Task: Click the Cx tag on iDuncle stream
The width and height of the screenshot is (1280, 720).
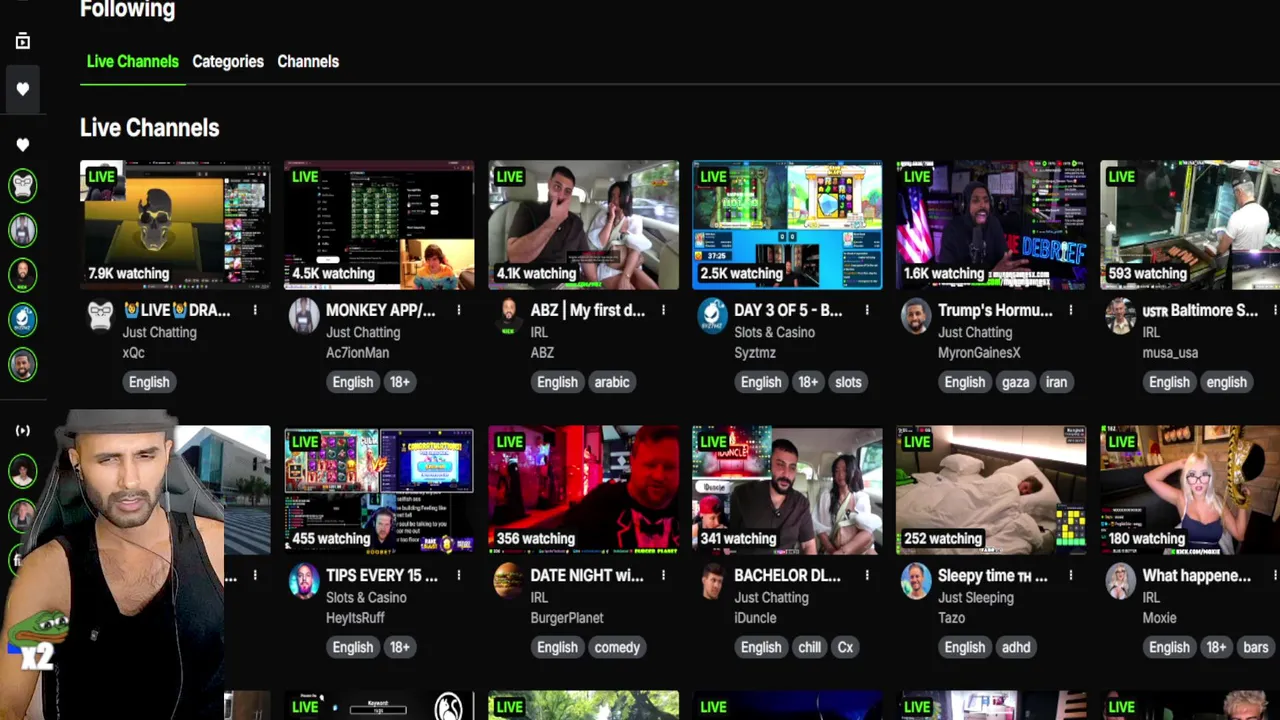Action: tap(845, 647)
